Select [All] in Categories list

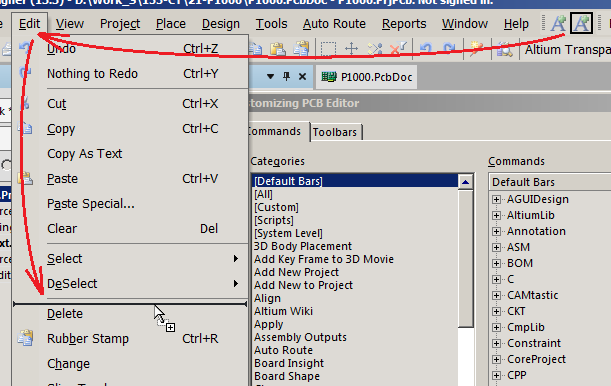(x=355, y=194)
